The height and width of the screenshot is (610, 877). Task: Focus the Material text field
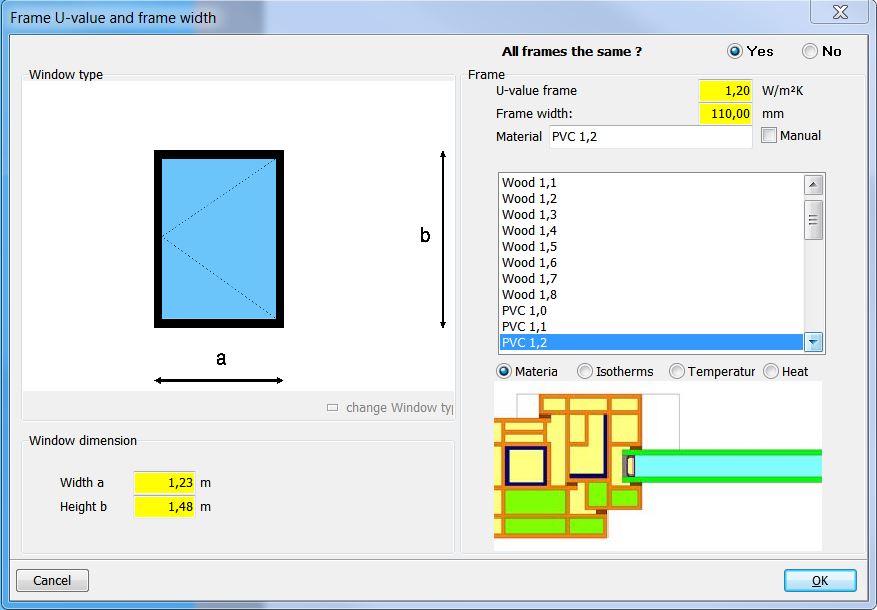click(x=650, y=137)
